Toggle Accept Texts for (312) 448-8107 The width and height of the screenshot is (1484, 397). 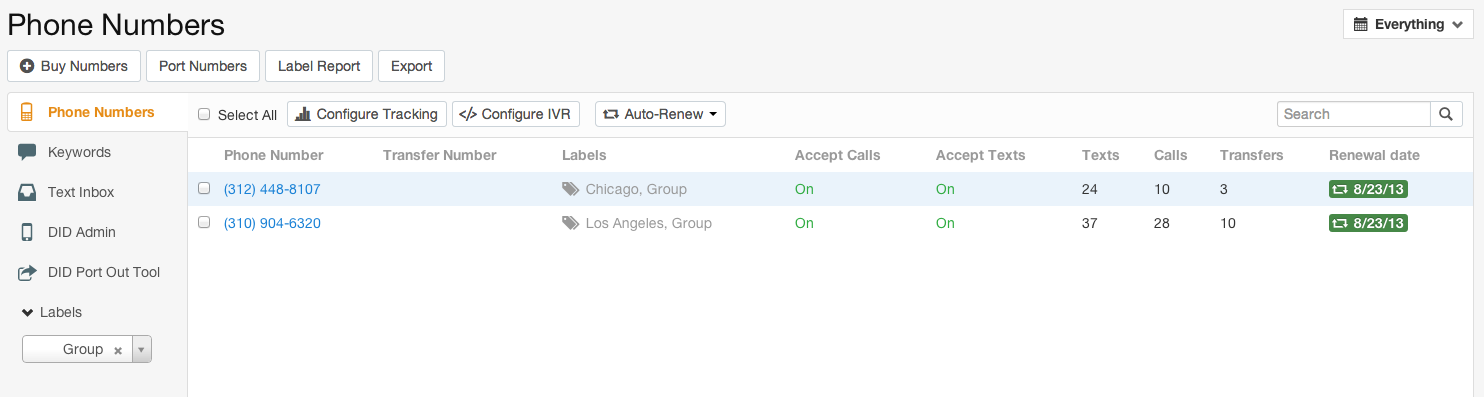click(945, 189)
